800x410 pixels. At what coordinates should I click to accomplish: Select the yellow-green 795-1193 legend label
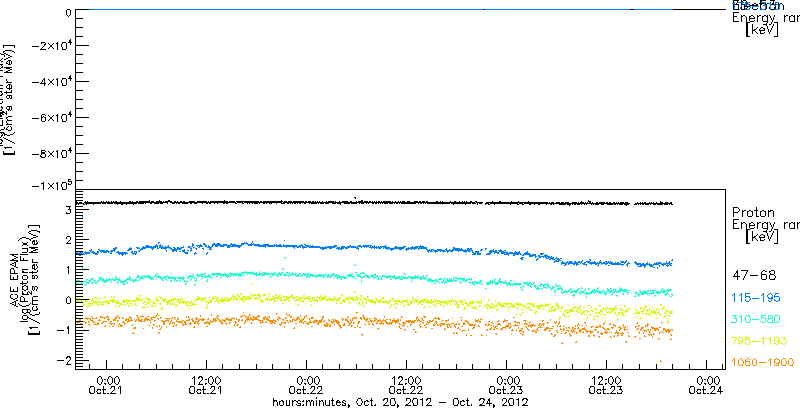pos(759,341)
